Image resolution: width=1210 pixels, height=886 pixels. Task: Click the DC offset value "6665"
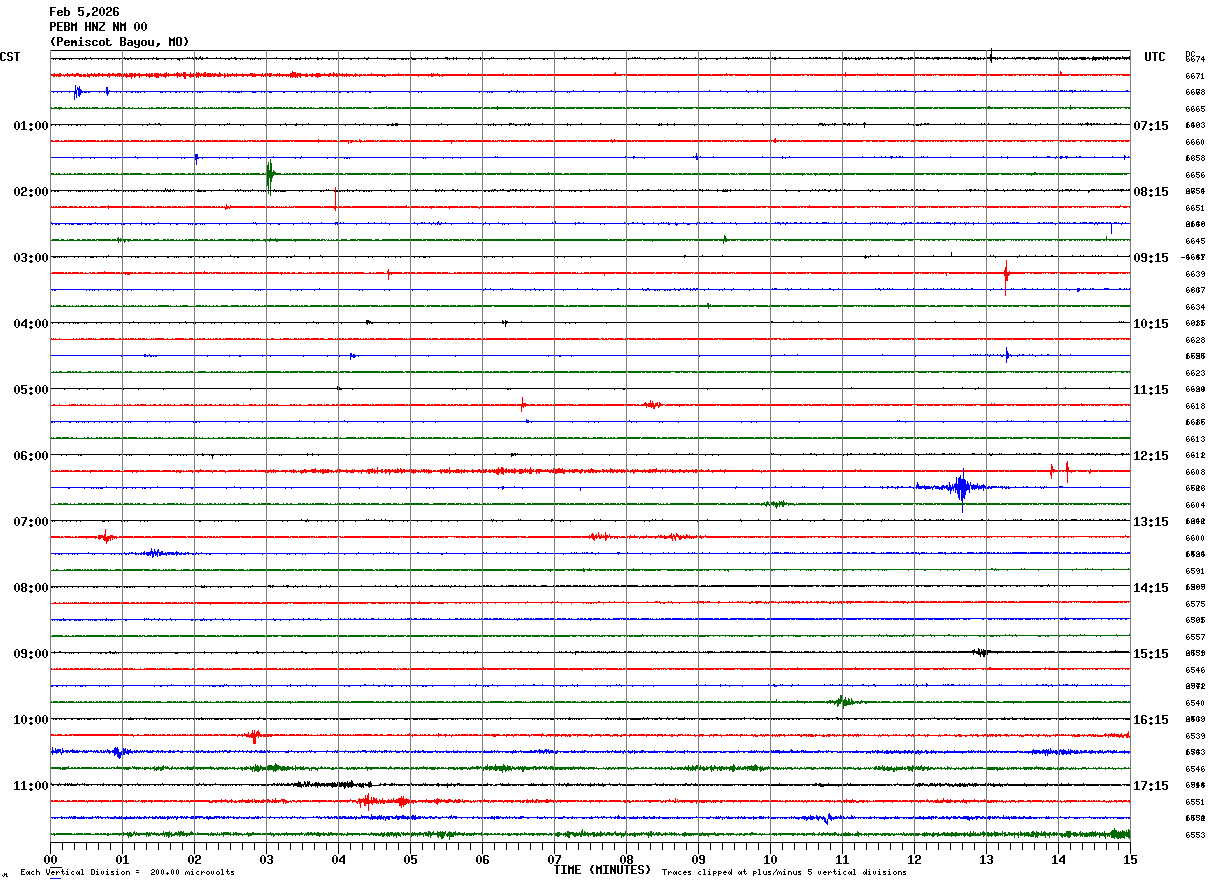pos(1194,109)
